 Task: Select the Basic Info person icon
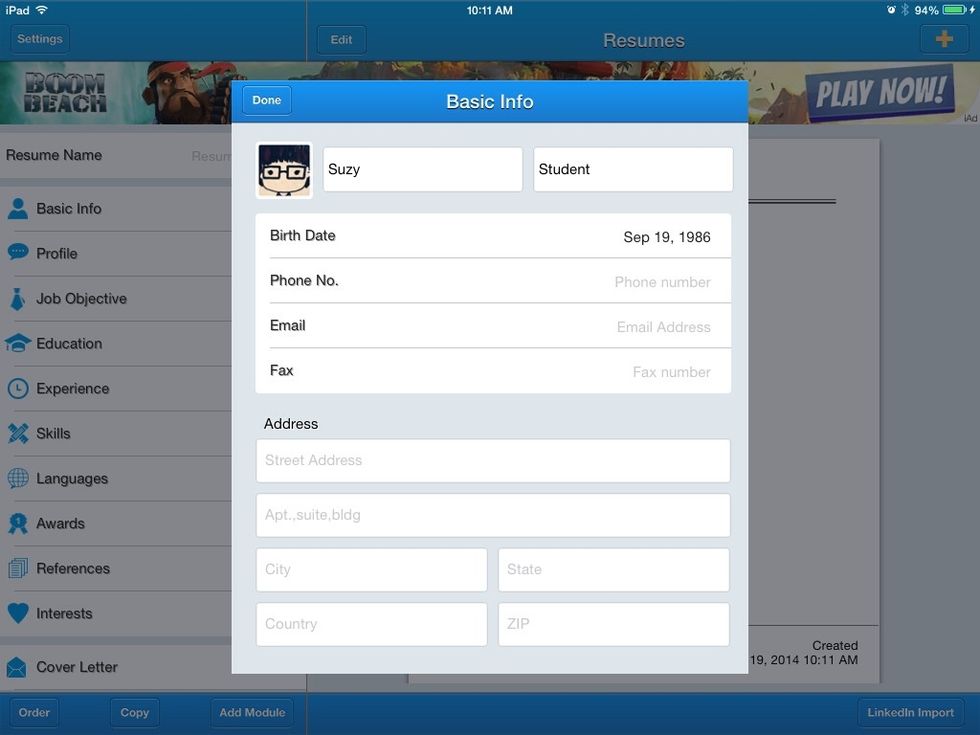click(20, 207)
